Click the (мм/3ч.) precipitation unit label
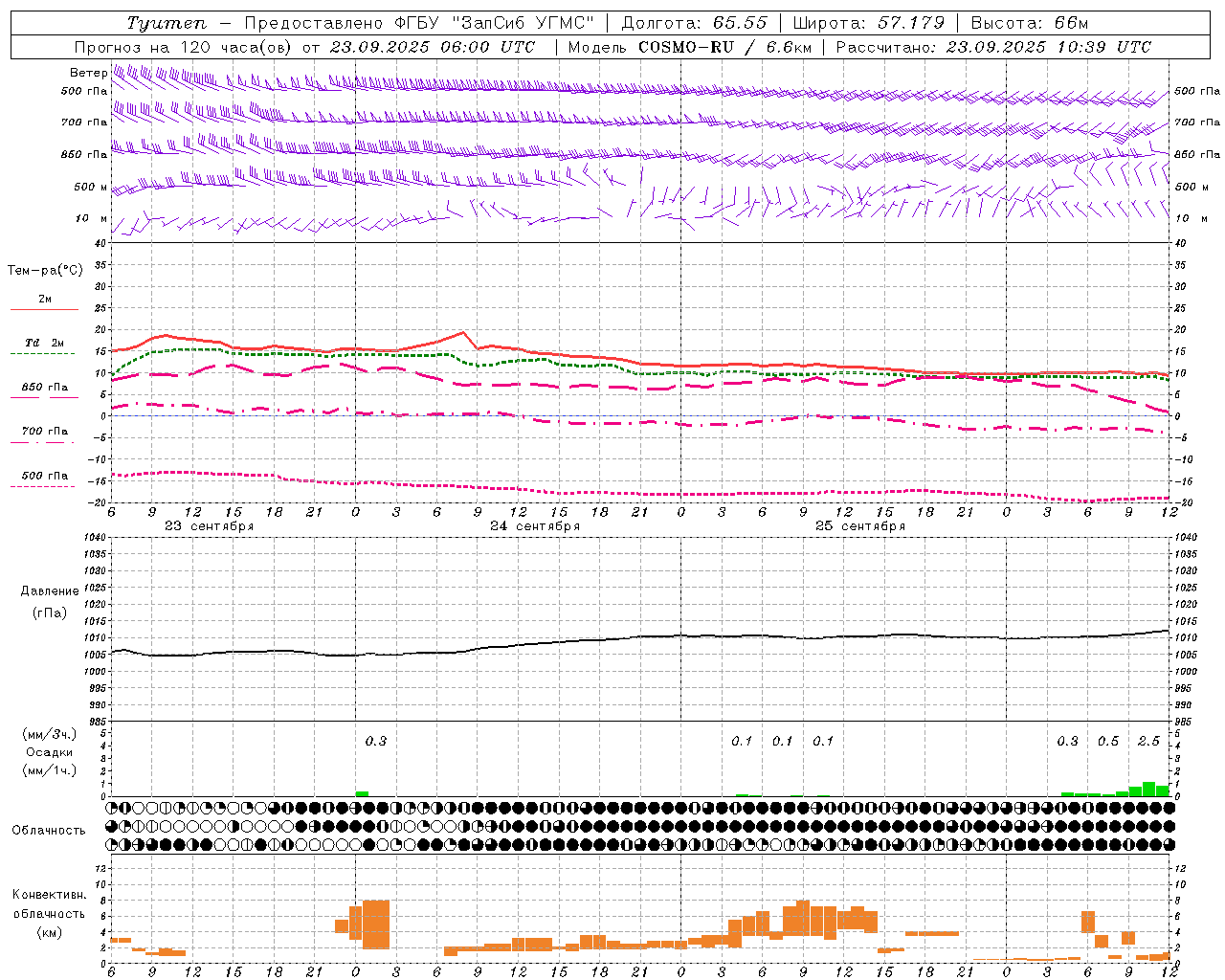Viewport: 1225px width, 980px height. [x=50, y=734]
